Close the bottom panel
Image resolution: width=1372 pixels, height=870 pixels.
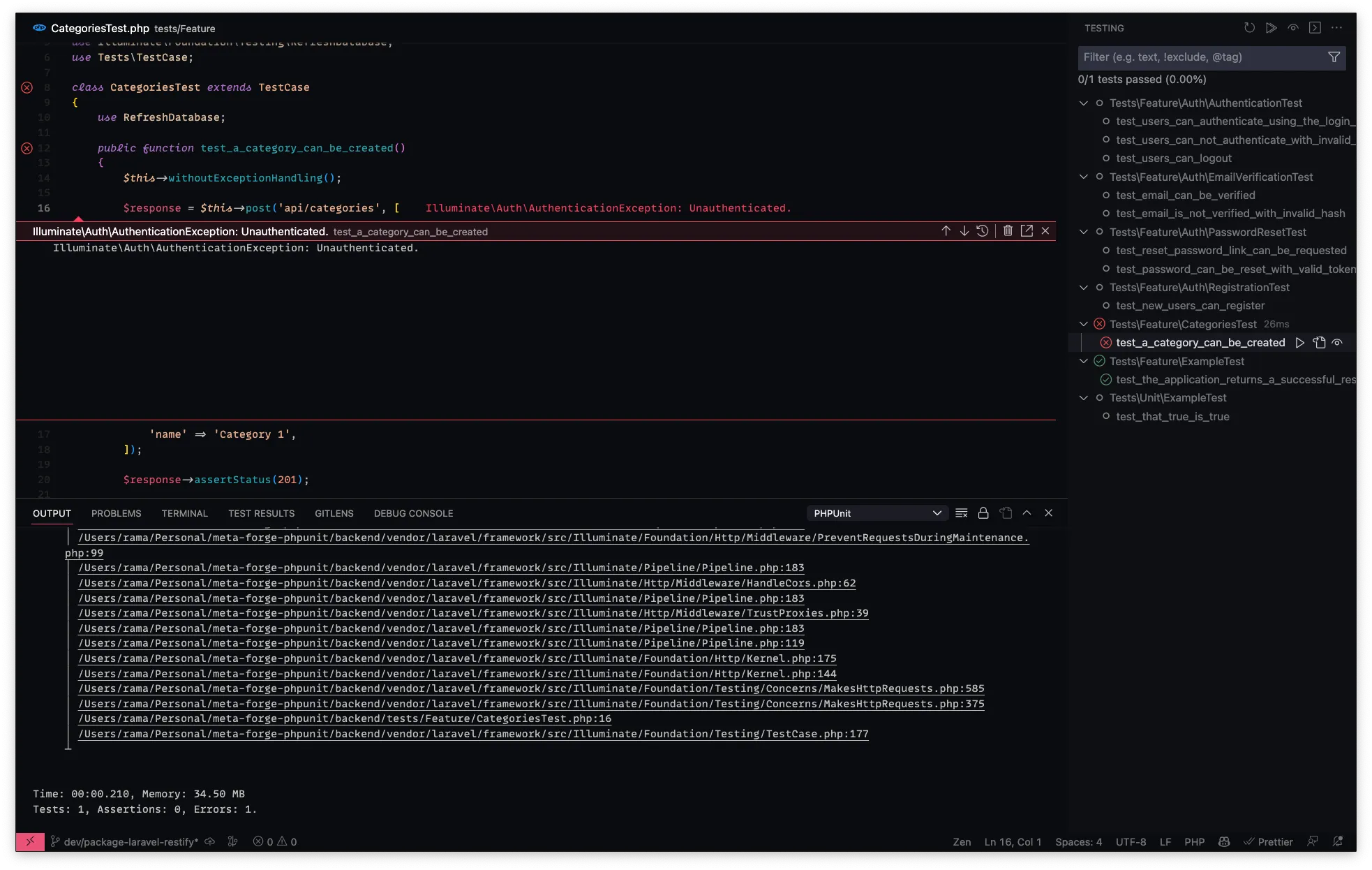pos(1048,513)
